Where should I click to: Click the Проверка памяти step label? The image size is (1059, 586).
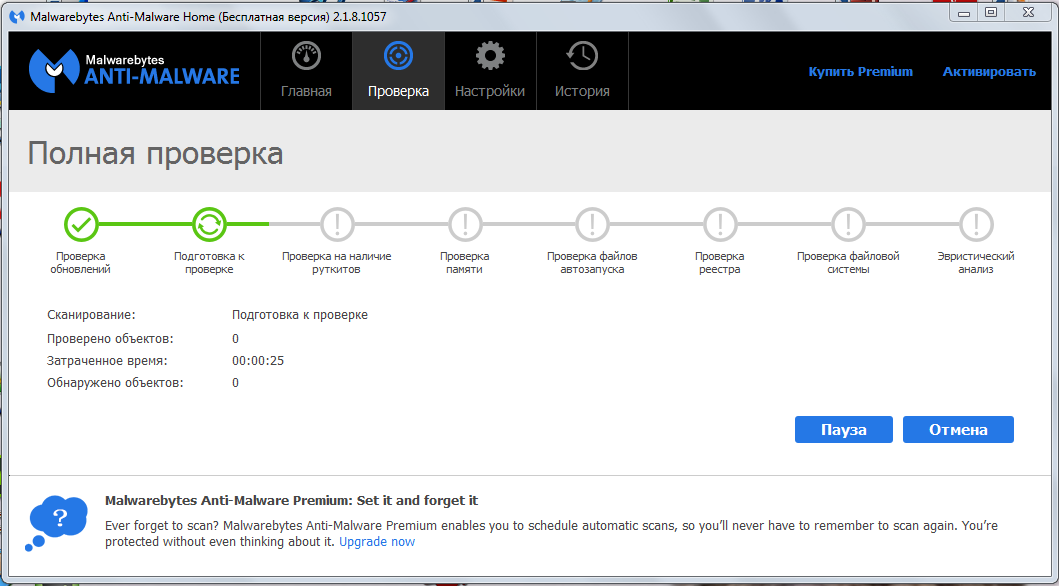point(465,263)
